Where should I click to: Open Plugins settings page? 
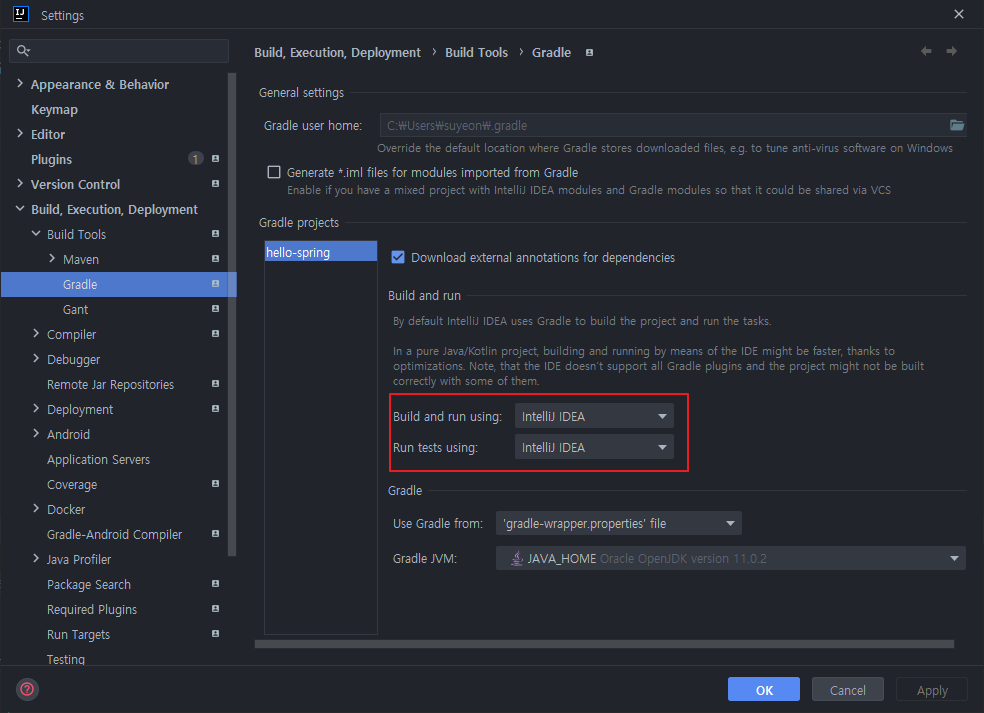[51, 159]
